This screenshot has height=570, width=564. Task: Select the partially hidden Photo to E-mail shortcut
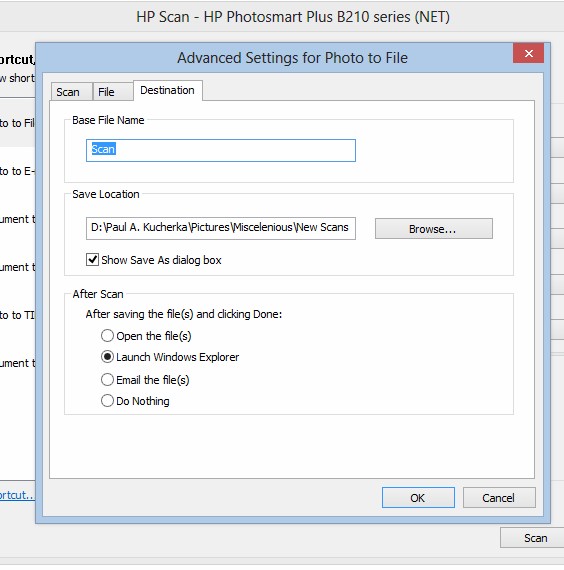click(x=17, y=171)
